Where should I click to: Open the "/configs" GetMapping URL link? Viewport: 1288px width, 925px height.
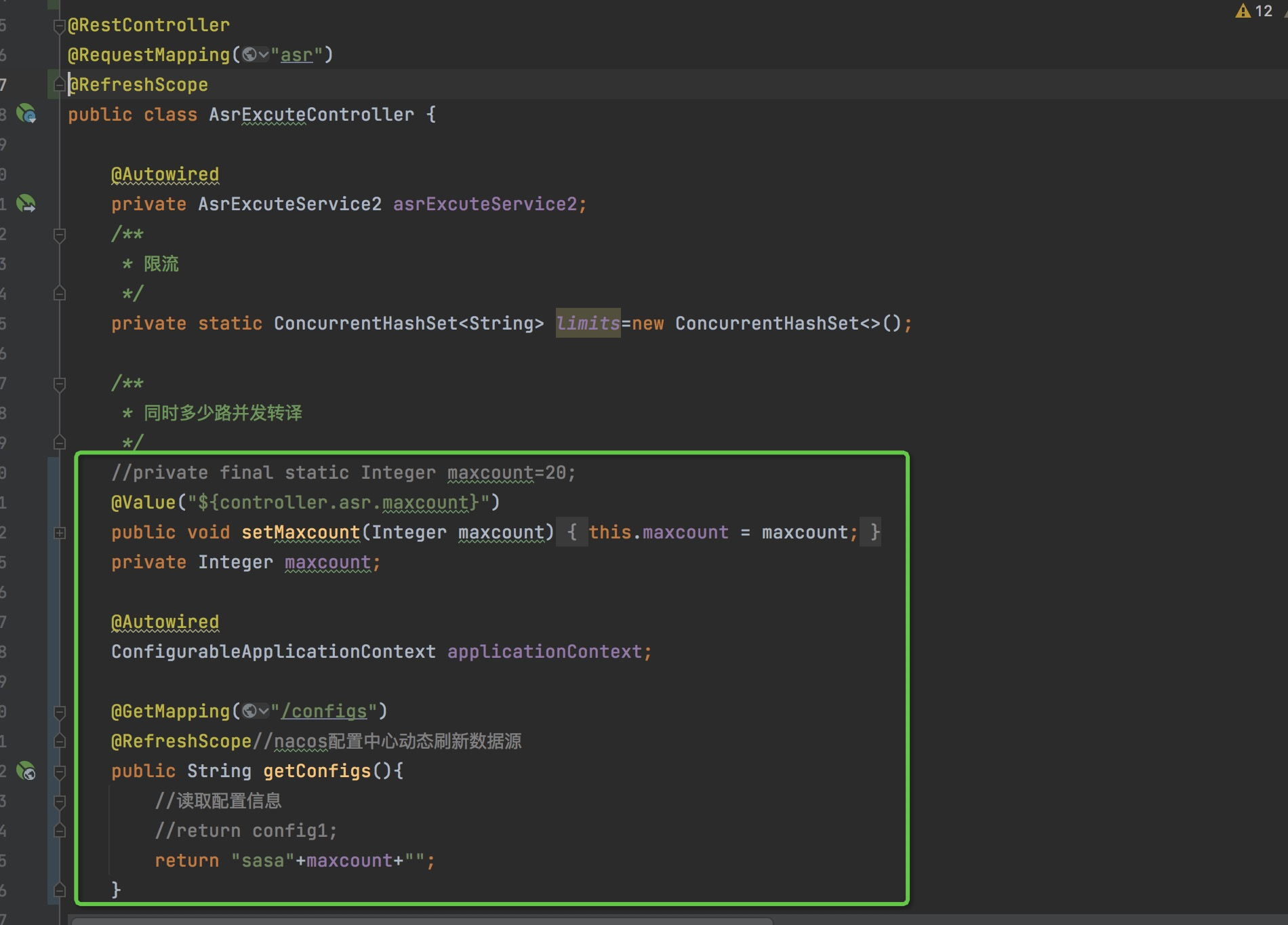324,711
